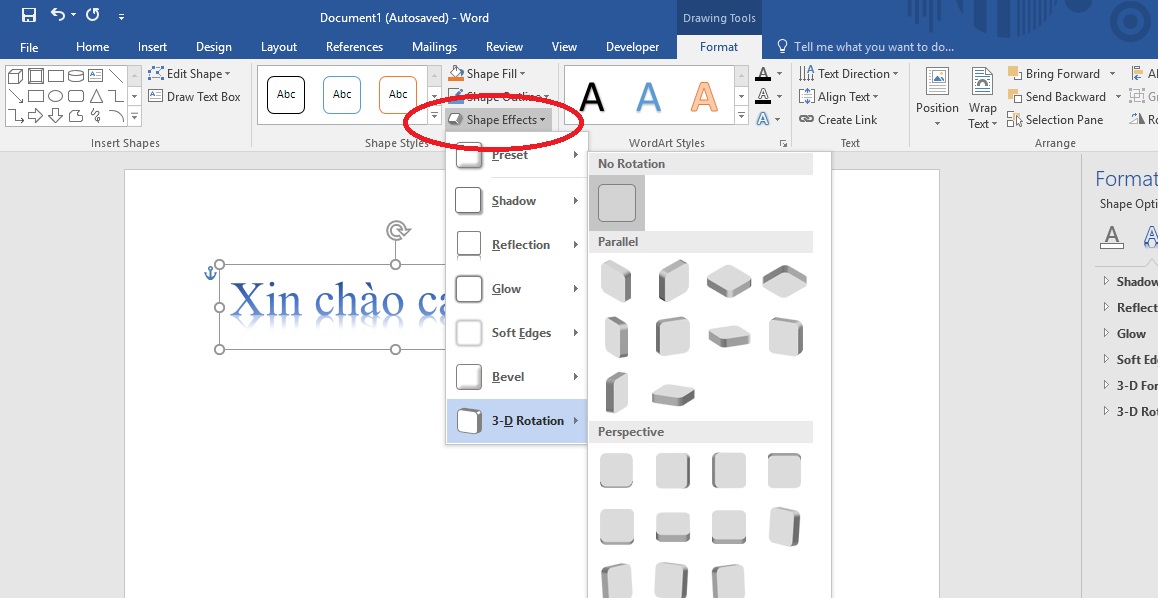The height and width of the screenshot is (598, 1158).
Task: Open Customize Quick Access Toolbar arrow
Action: click(x=121, y=16)
